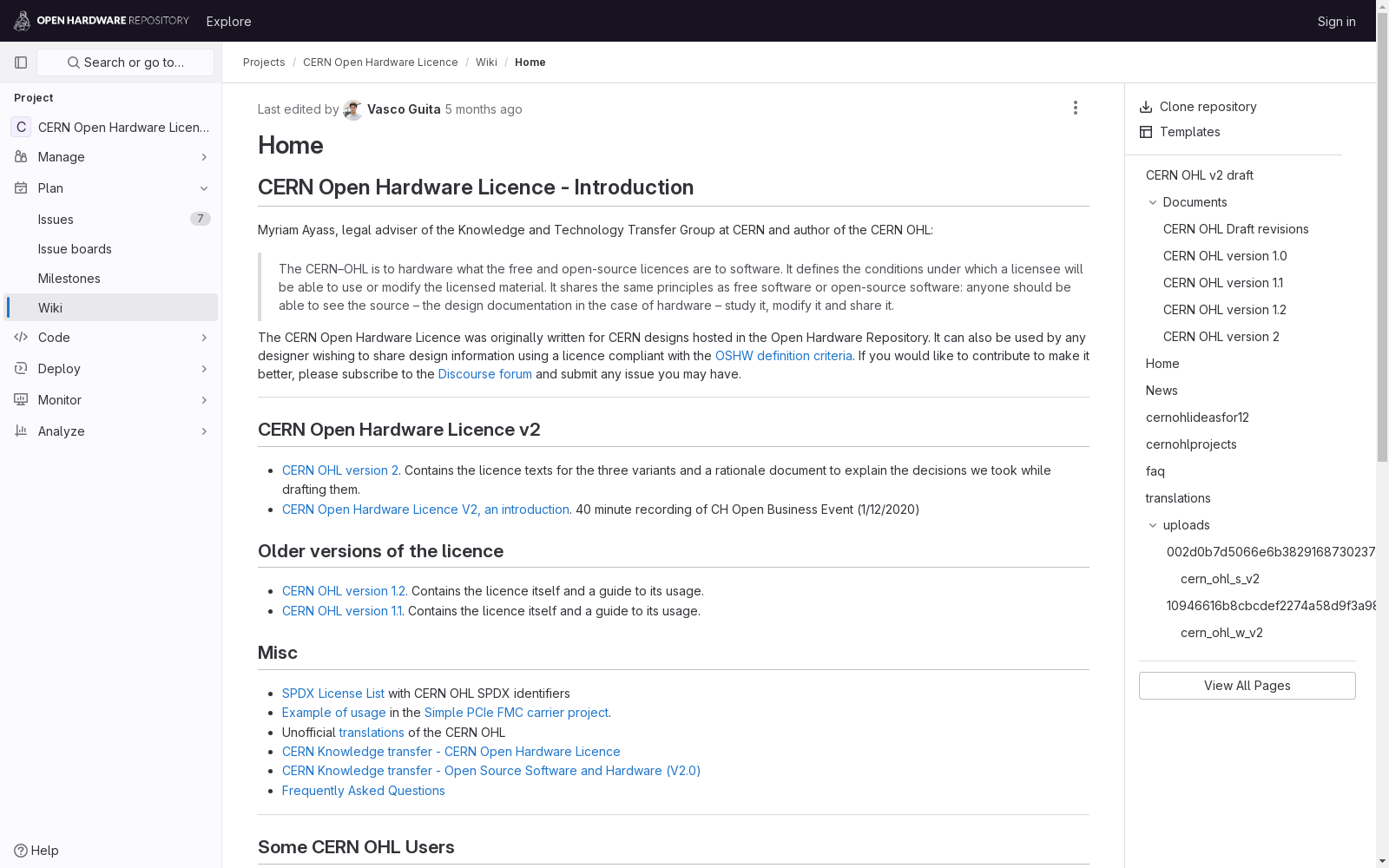Toggle the sidebar collapse icon

(x=21, y=62)
